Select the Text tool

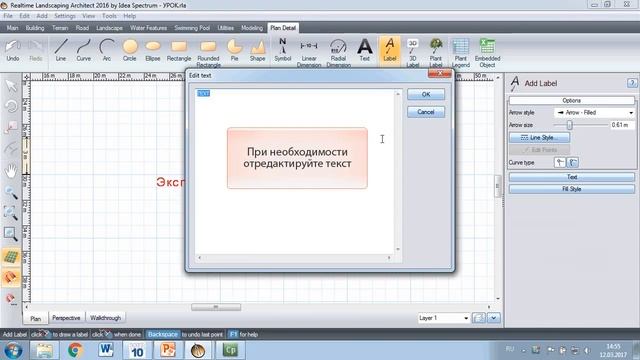[x=364, y=50]
